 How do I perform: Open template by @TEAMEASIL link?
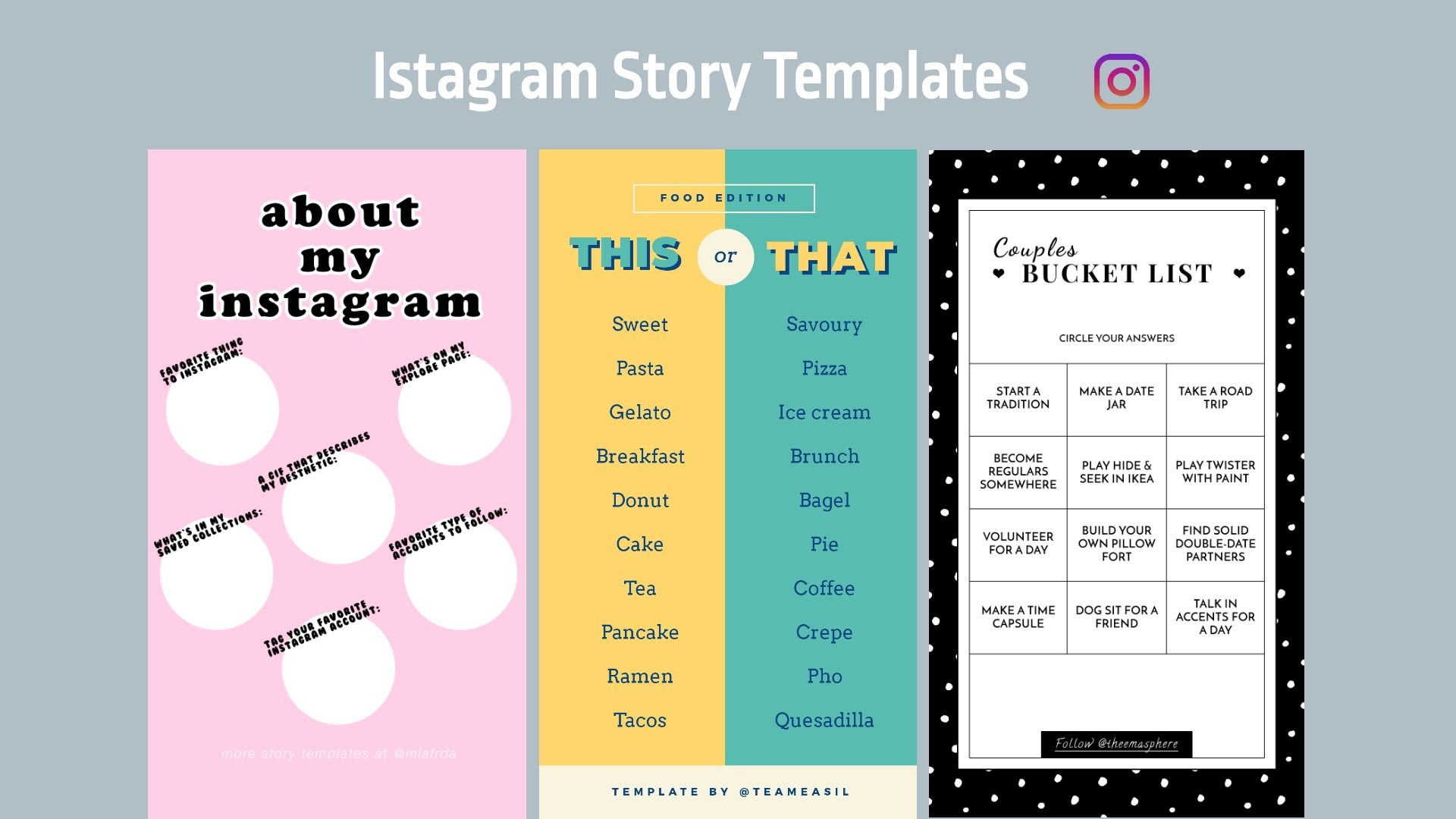coord(727,792)
